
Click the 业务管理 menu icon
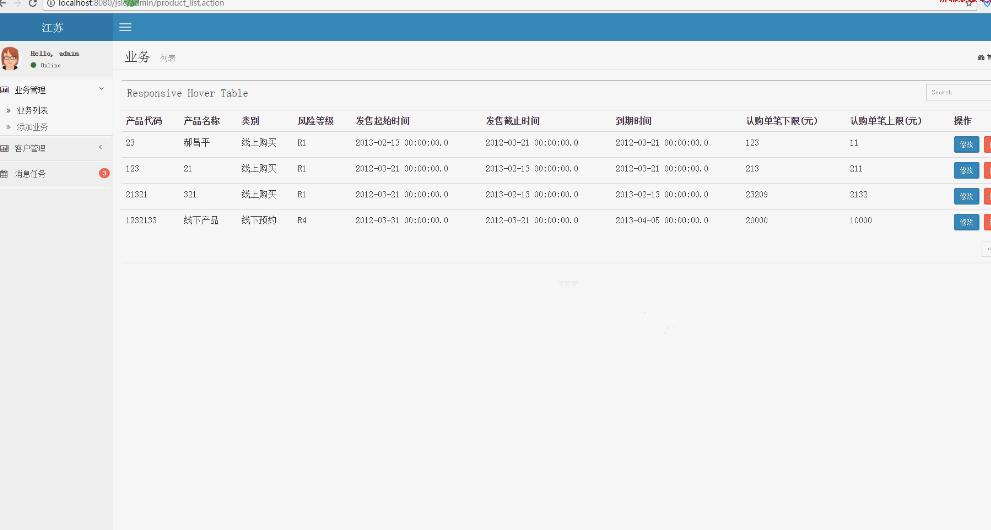tap(4, 90)
